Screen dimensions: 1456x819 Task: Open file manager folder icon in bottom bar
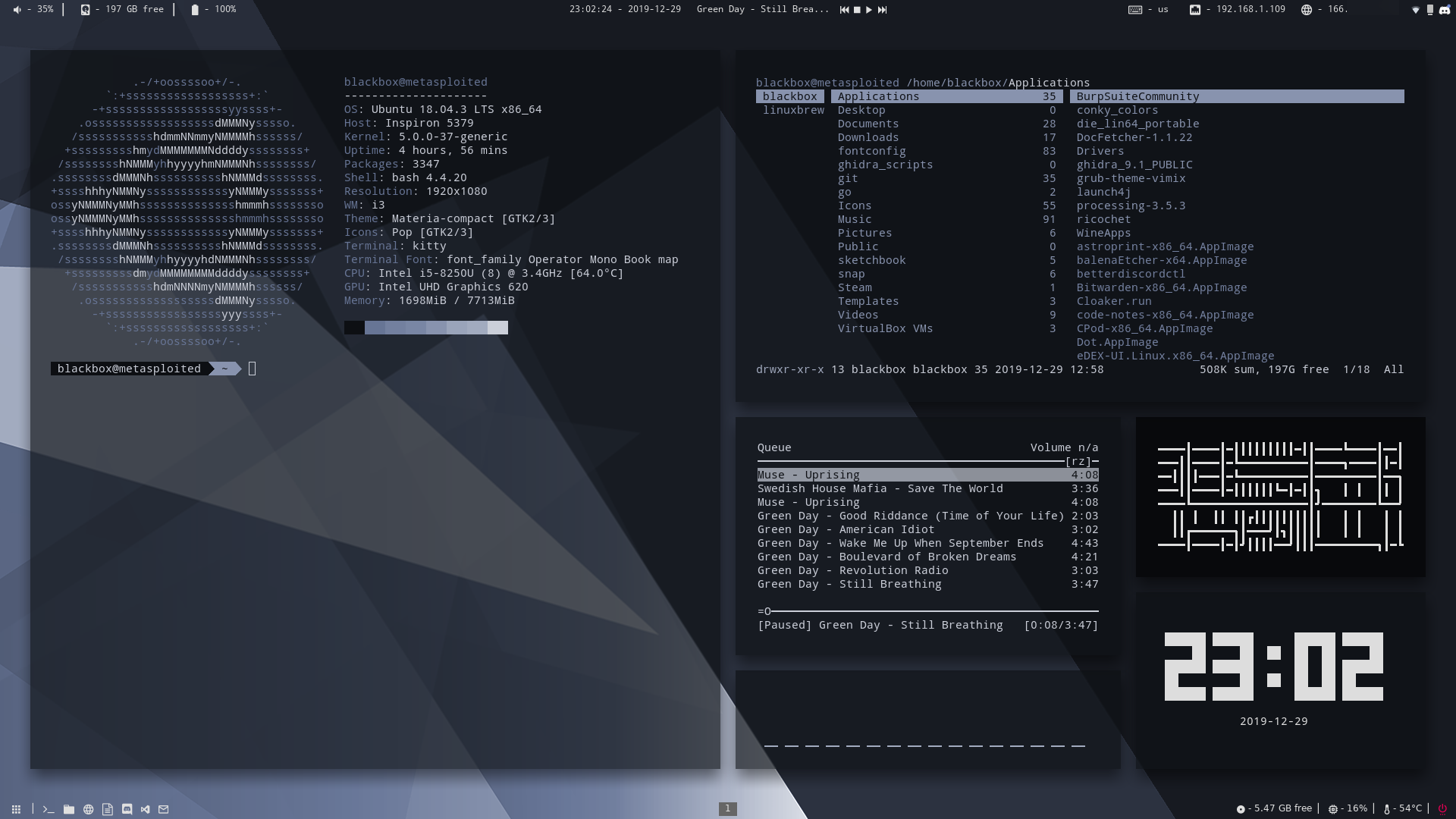click(x=69, y=809)
